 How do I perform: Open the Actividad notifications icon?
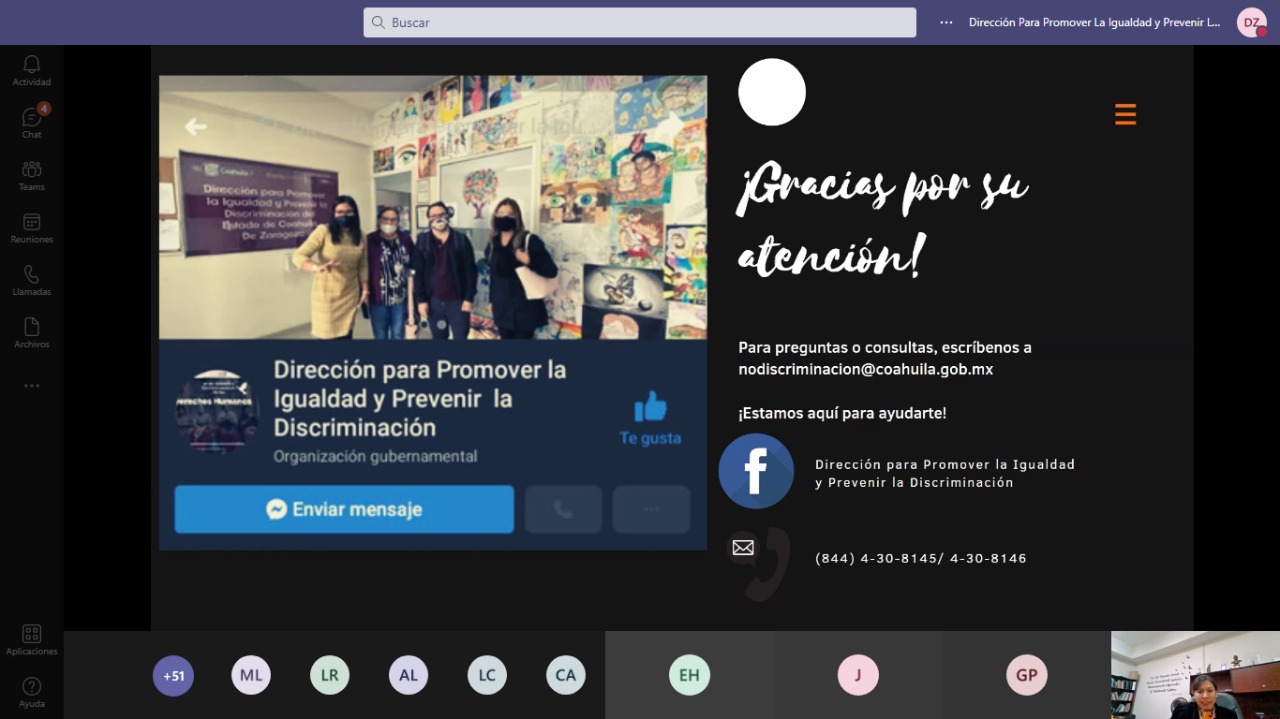(x=31, y=70)
